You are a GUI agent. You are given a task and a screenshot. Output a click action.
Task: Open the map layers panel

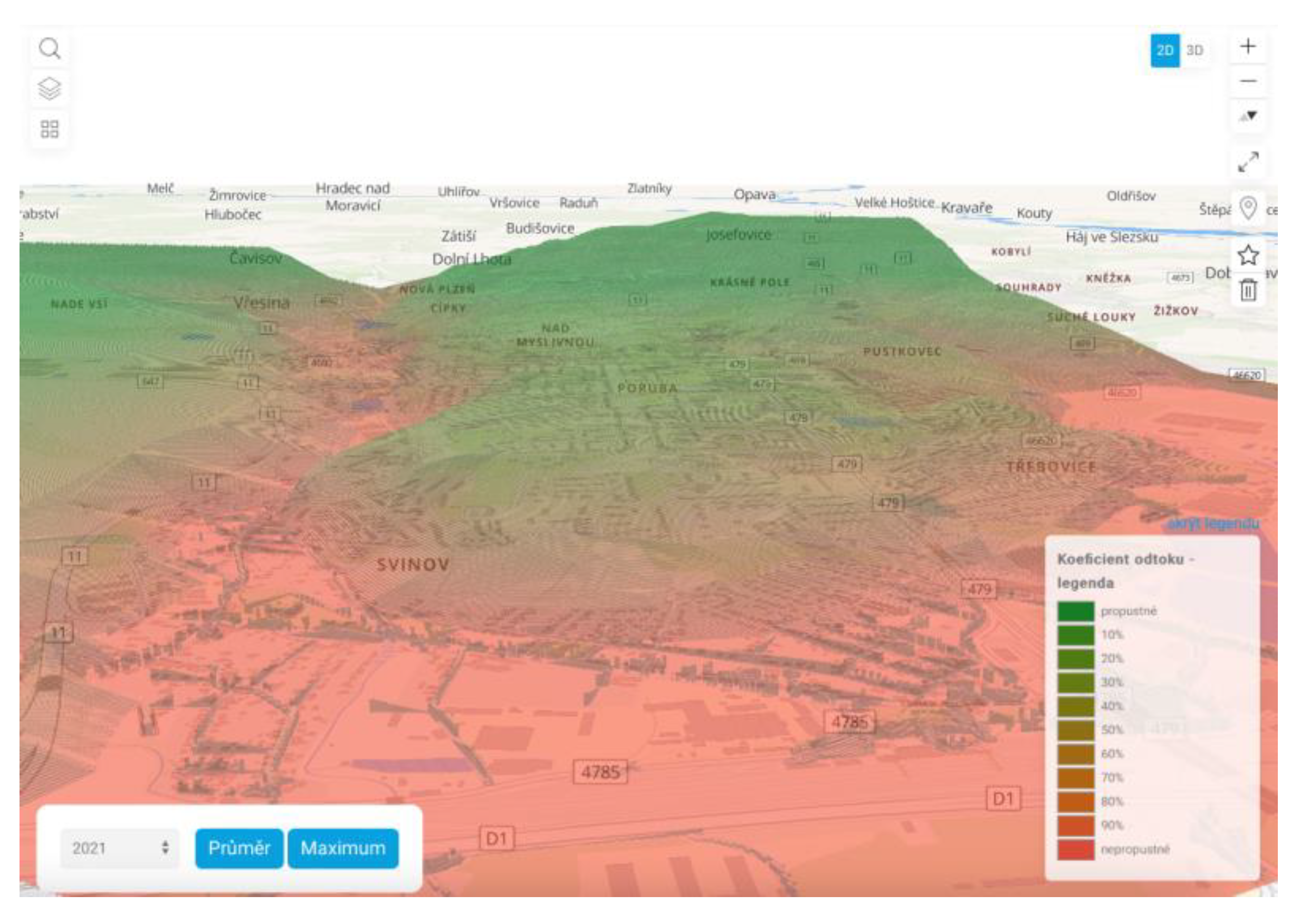click(50, 89)
